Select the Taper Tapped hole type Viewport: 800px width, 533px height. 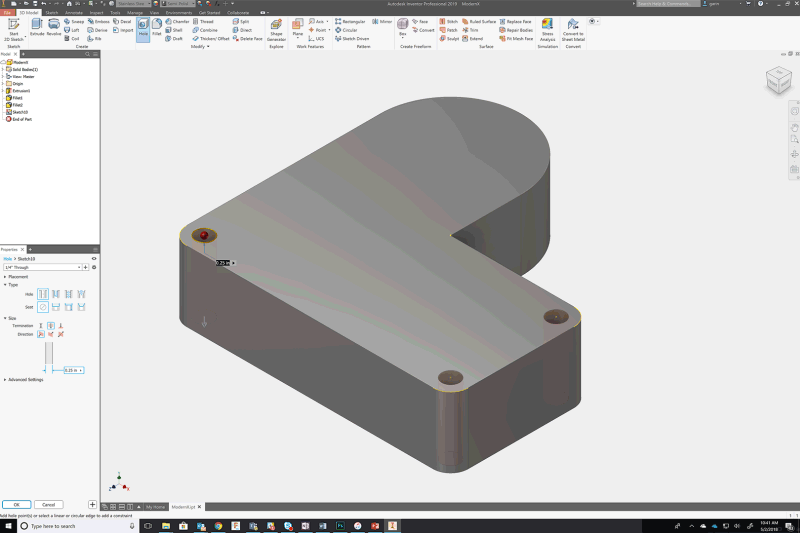(x=81, y=294)
